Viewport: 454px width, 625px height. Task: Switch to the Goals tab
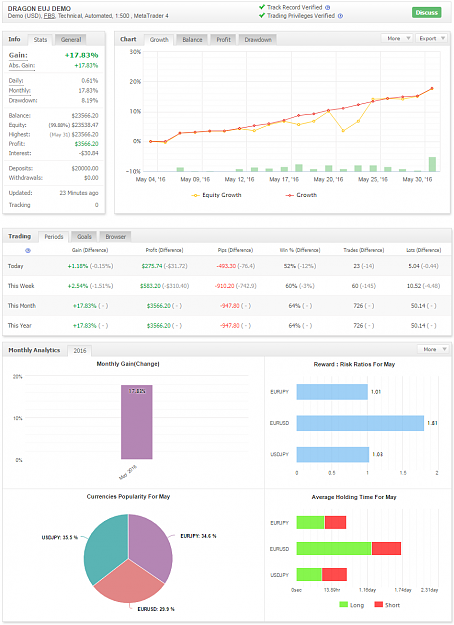[x=84, y=236]
